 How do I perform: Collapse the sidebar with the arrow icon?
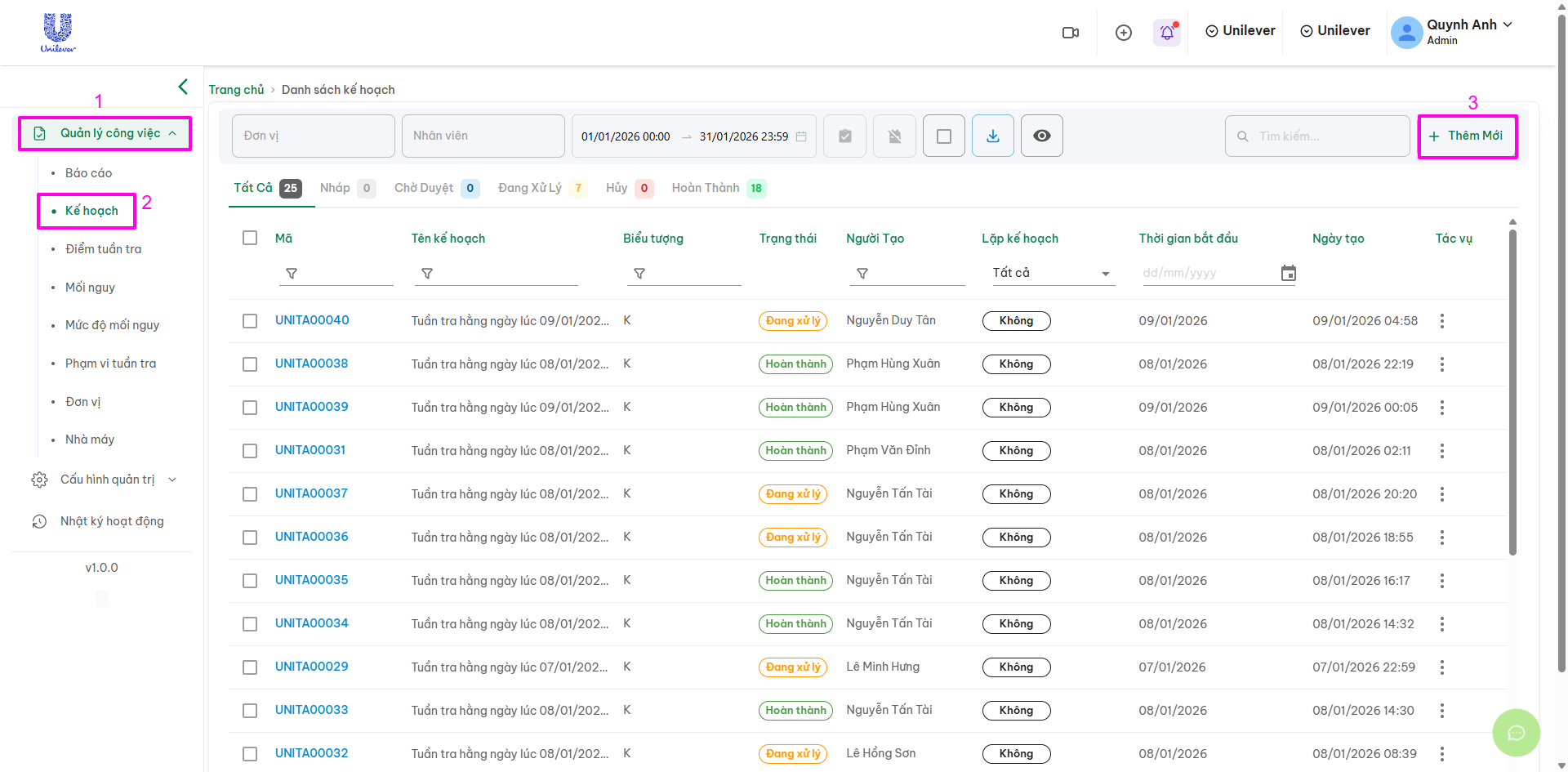[x=183, y=87]
